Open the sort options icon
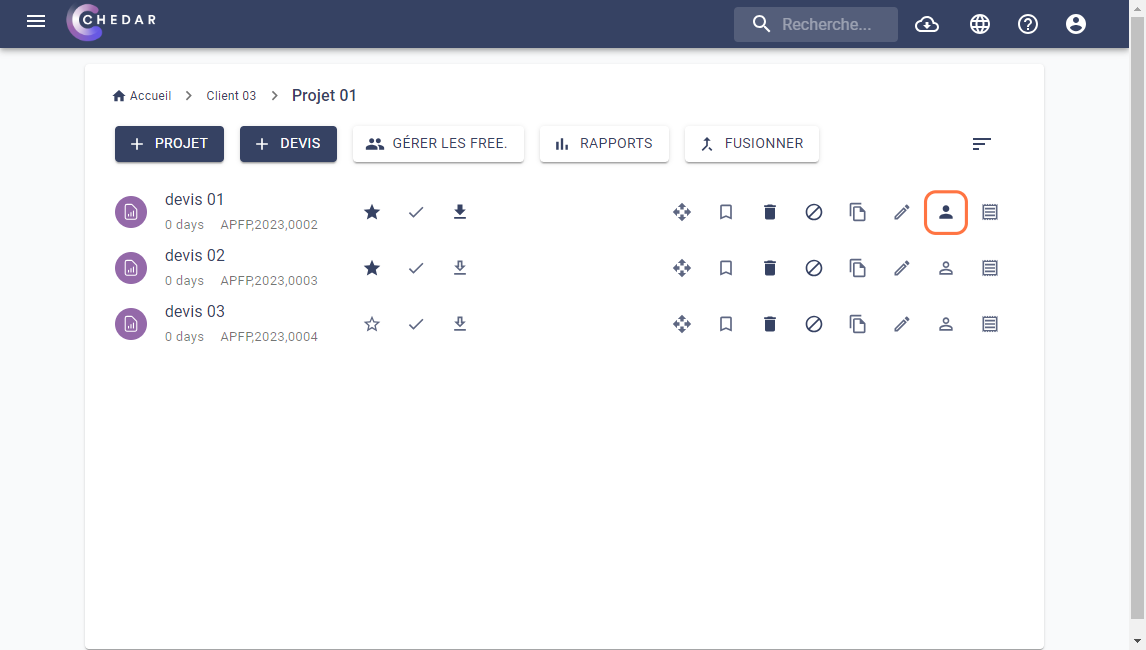 click(x=982, y=144)
